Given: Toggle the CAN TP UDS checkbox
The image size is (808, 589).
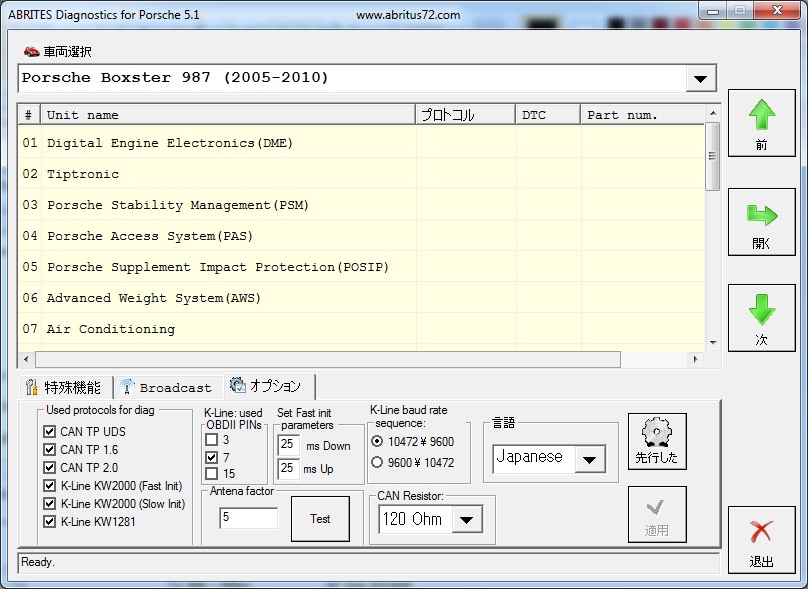Looking at the screenshot, I should [x=49, y=431].
